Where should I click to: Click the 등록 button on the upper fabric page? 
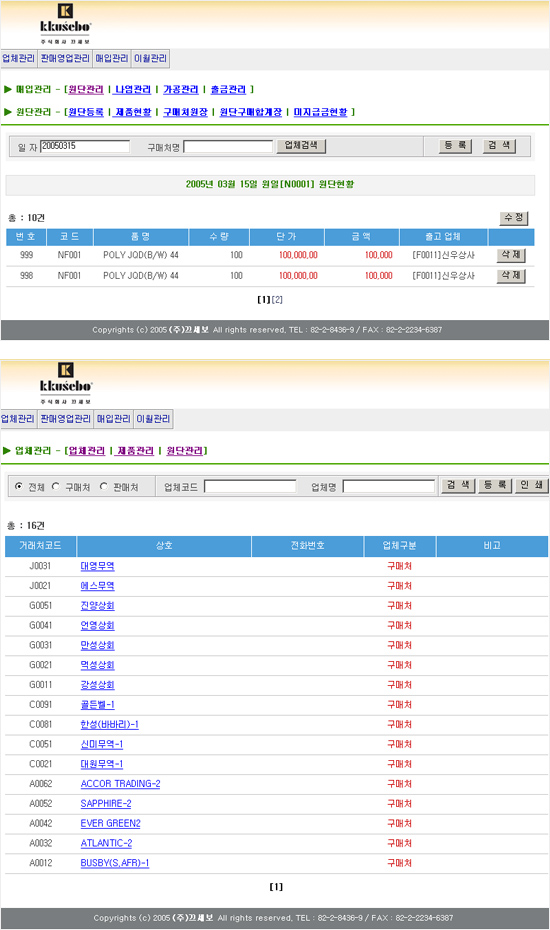[455, 145]
